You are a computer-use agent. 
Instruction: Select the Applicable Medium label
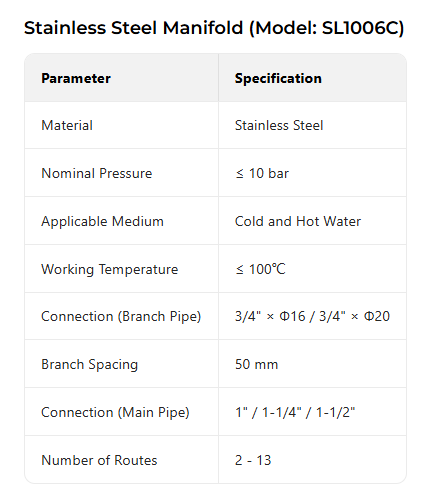[102, 221]
